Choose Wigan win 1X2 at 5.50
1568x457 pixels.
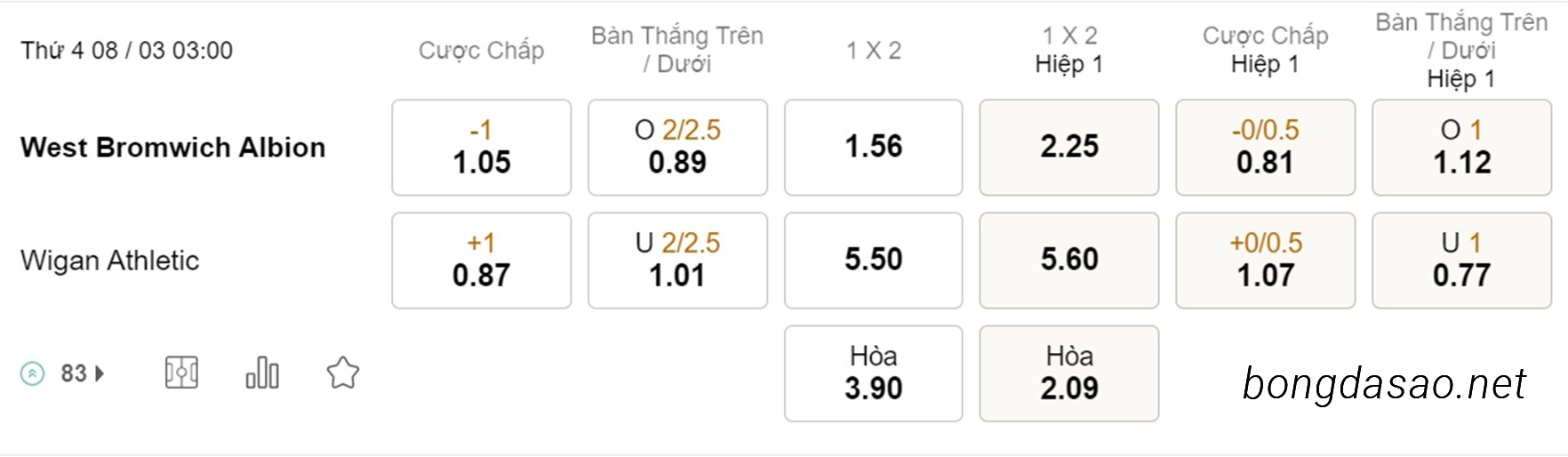point(874,261)
